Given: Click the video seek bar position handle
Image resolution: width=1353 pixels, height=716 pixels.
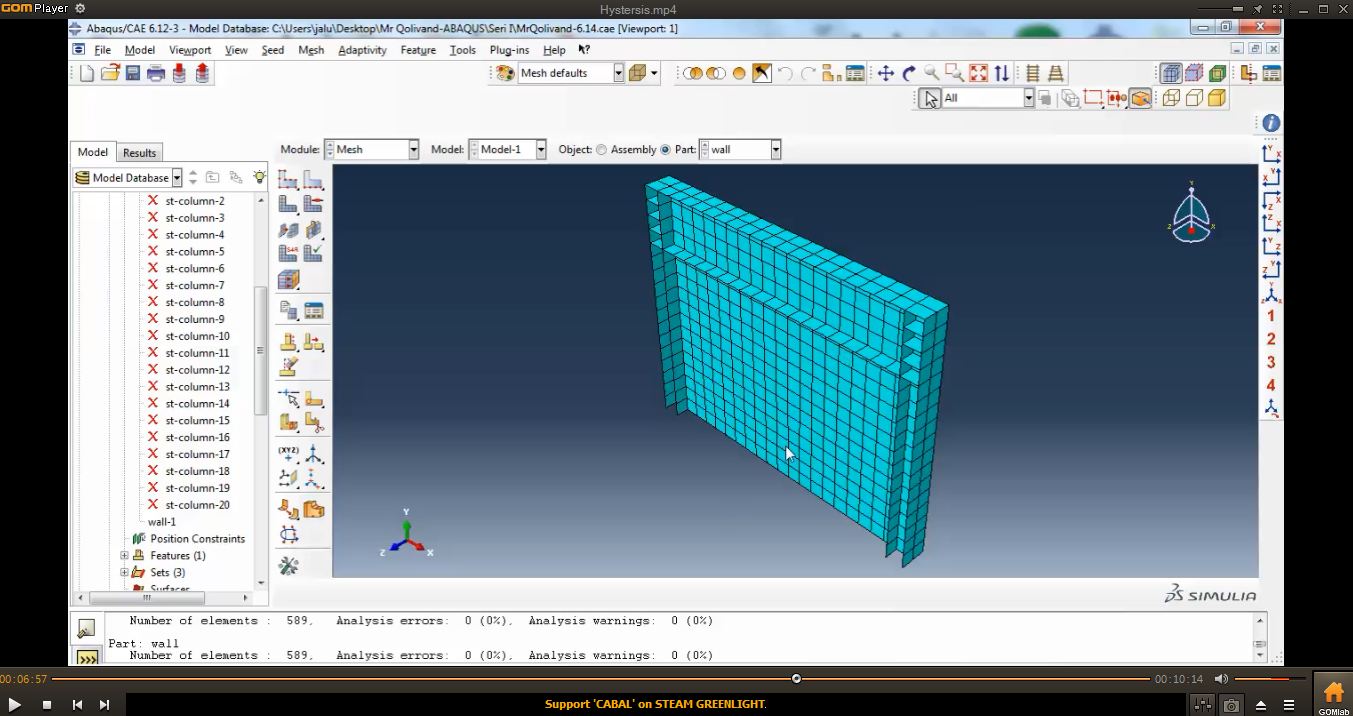Looking at the screenshot, I should (796, 679).
